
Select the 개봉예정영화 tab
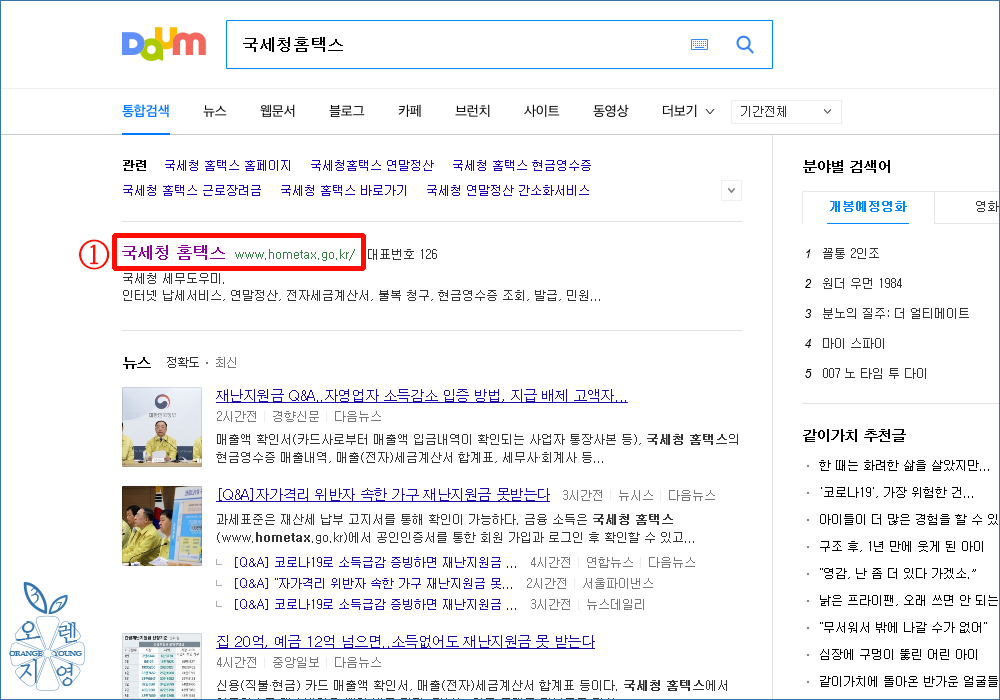pyautogui.click(x=868, y=207)
